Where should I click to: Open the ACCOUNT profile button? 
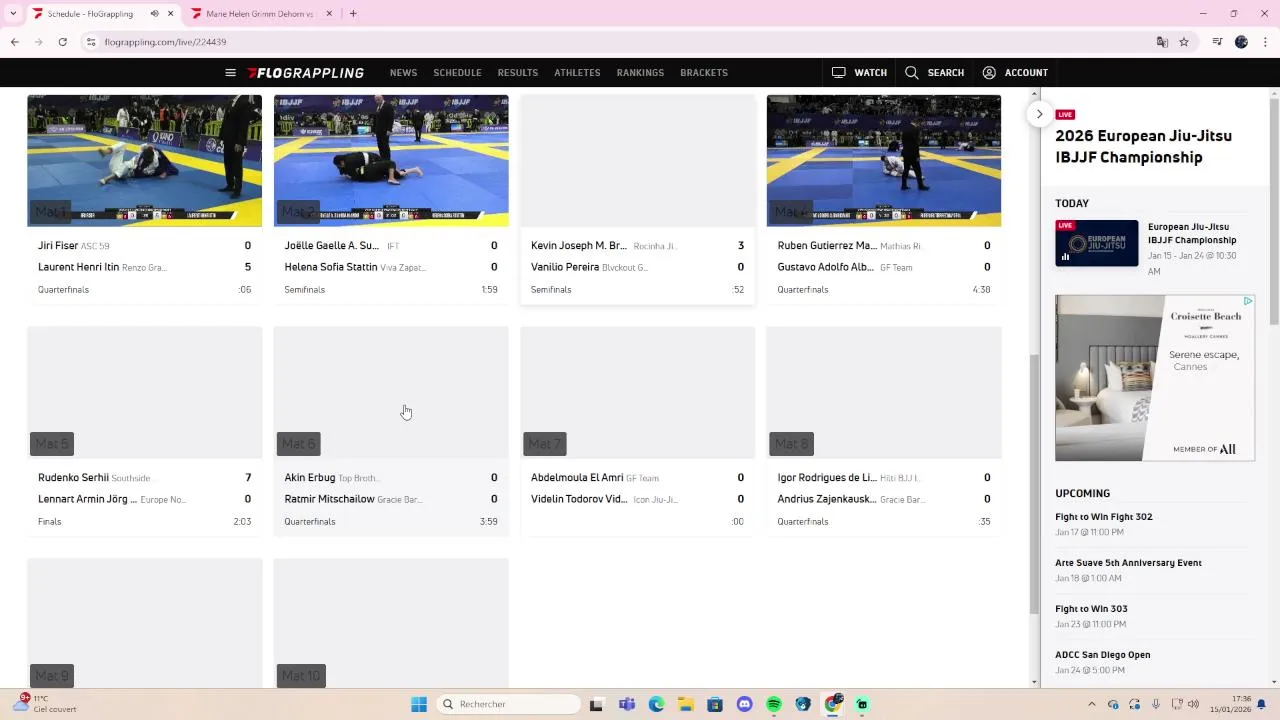point(1015,73)
